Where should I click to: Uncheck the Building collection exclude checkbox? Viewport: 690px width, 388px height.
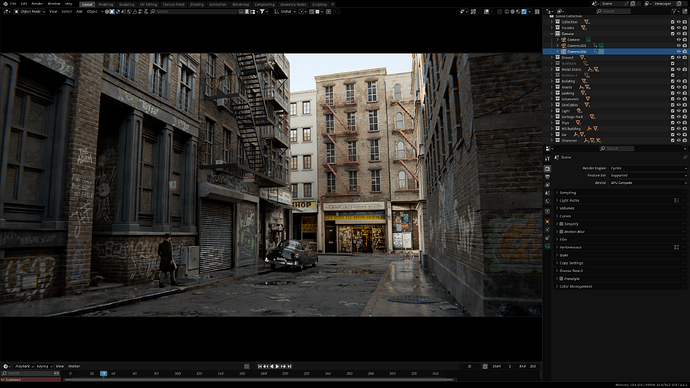[672, 81]
